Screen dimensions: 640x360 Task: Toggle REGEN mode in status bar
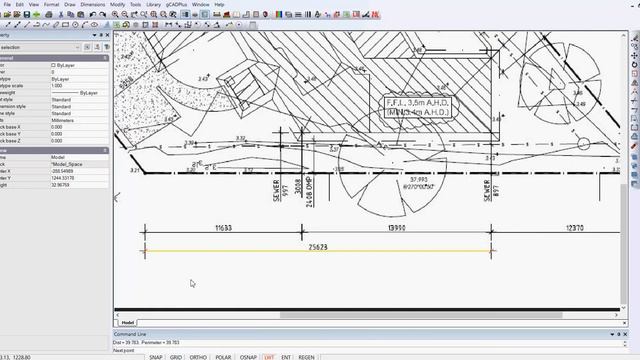point(307,357)
